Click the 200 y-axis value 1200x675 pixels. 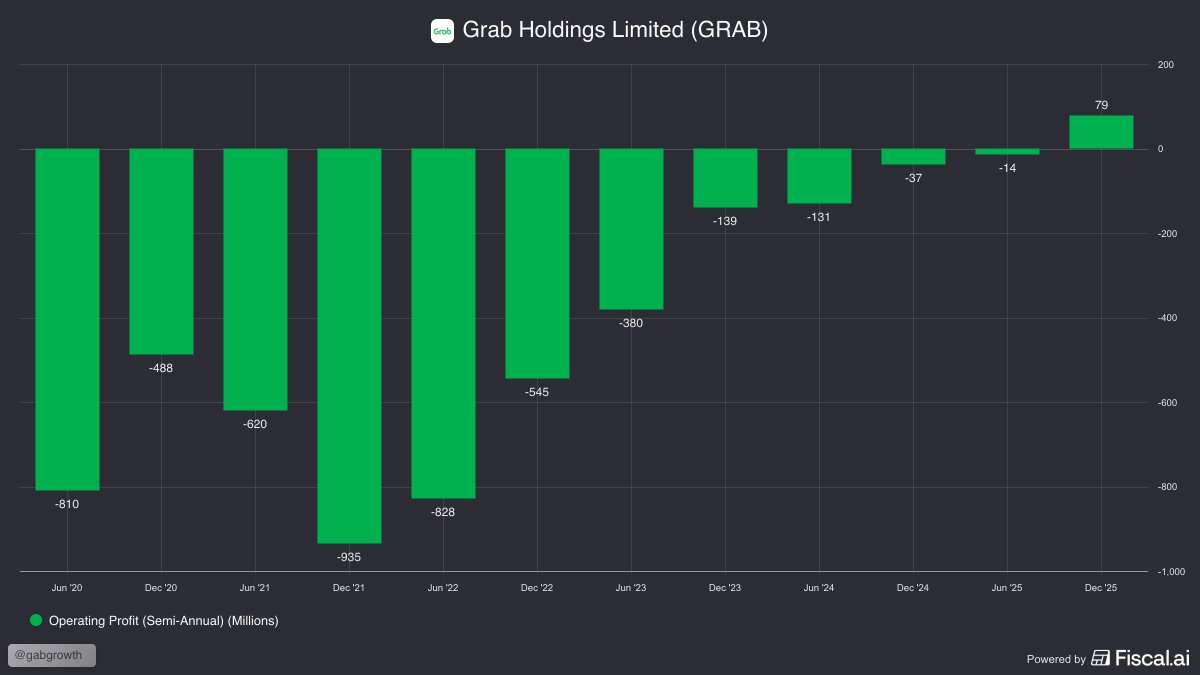[x=1166, y=65]
